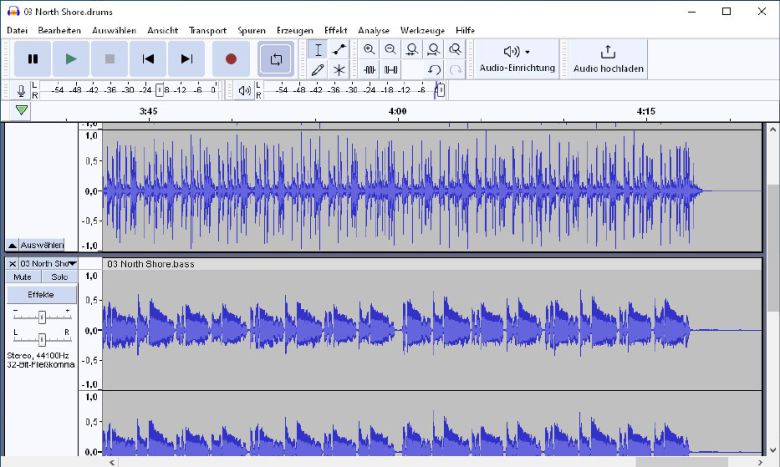Click the Effekte button on bass track

click(41, 295)
